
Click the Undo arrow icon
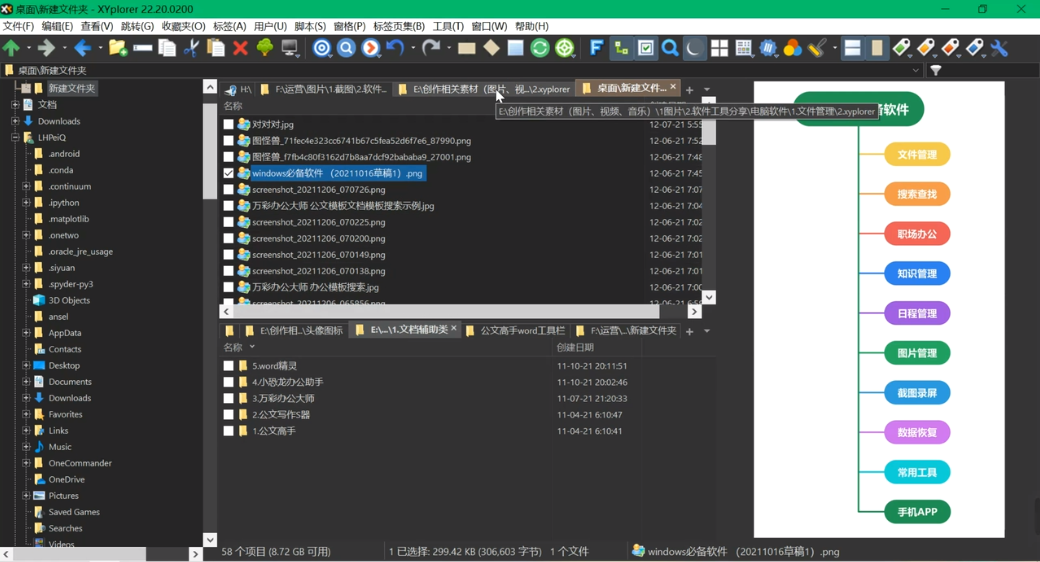pyautogui.click(x=395, y=48)
